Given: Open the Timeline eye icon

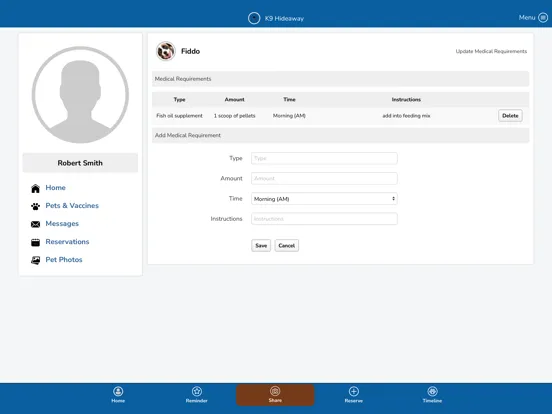Looking at the screenshot, I should click(432, 391).
